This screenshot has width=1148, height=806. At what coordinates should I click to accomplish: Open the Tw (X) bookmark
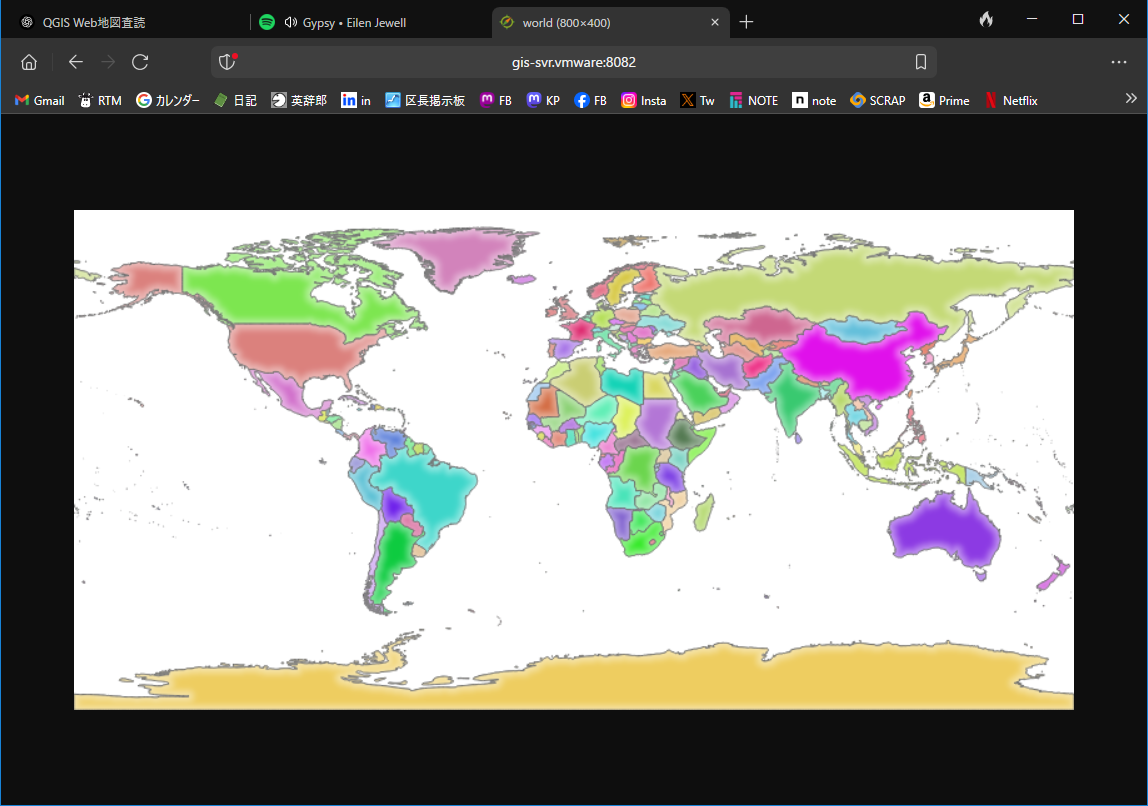tap(697, 100)
